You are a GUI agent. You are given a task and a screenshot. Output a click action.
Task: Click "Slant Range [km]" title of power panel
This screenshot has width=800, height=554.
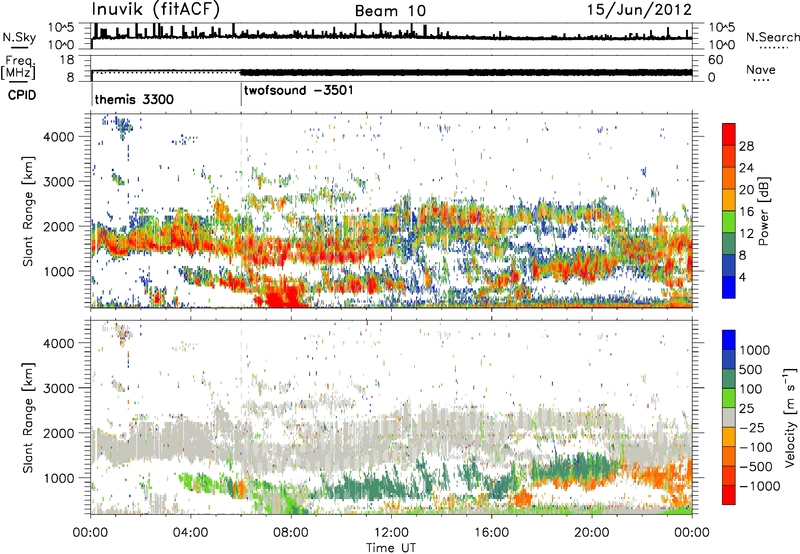[28, 211]
